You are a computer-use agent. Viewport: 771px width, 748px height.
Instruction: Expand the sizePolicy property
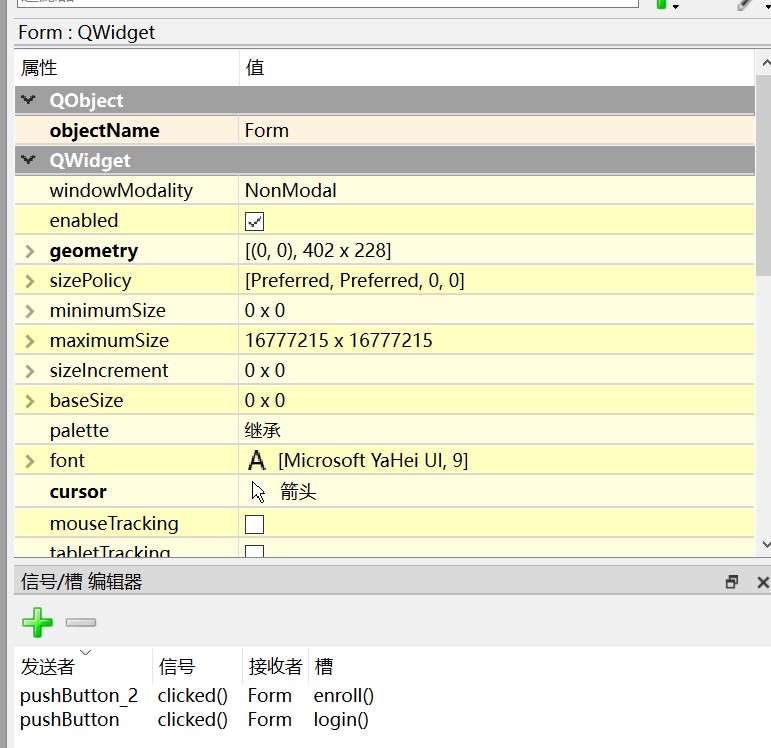(x=30, y=281)
